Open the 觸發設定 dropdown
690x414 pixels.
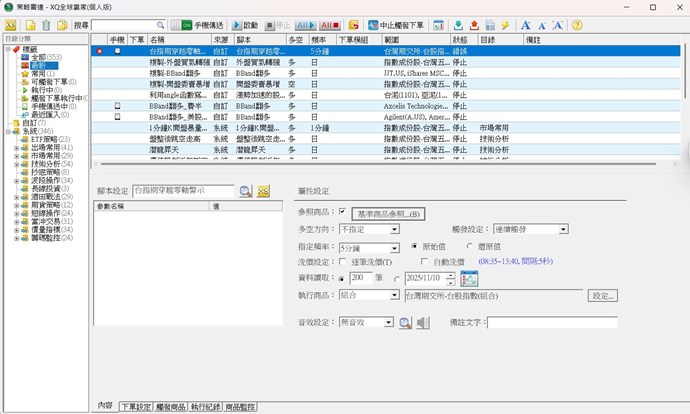[565, 229]
